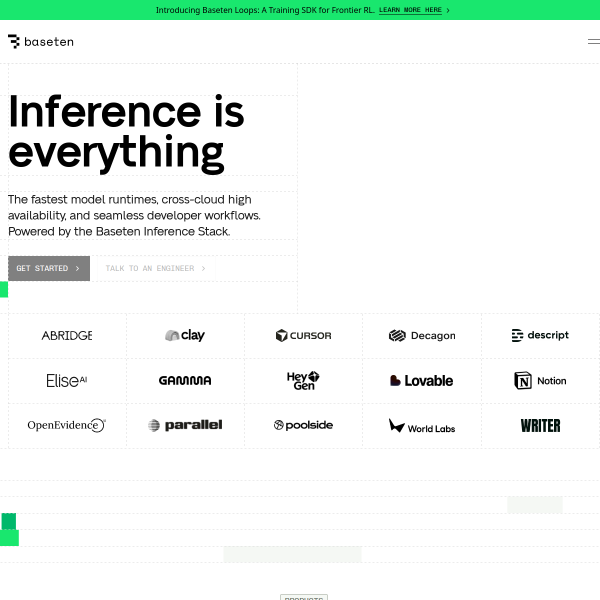Click the Parallel logo

[x=185, y=425]
